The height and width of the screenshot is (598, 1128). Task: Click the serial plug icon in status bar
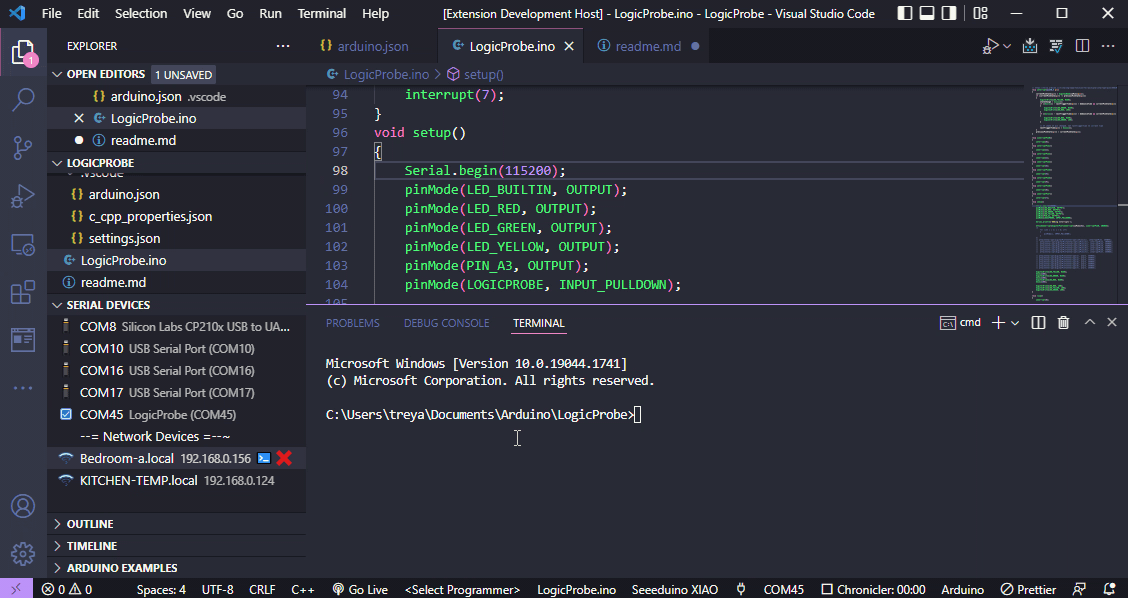(x=740, y=589)
